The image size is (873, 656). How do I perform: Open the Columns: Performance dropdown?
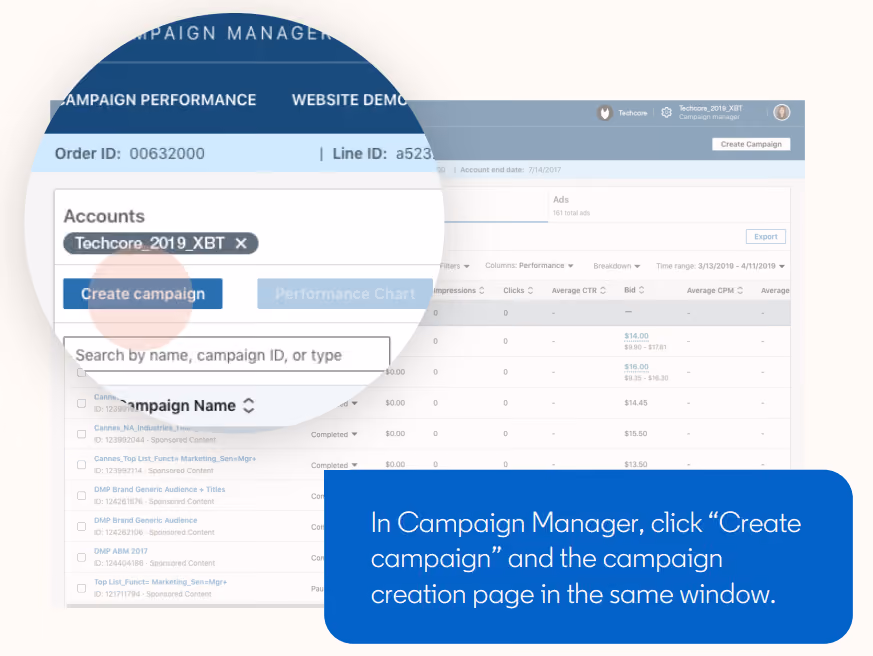point(529,266)
